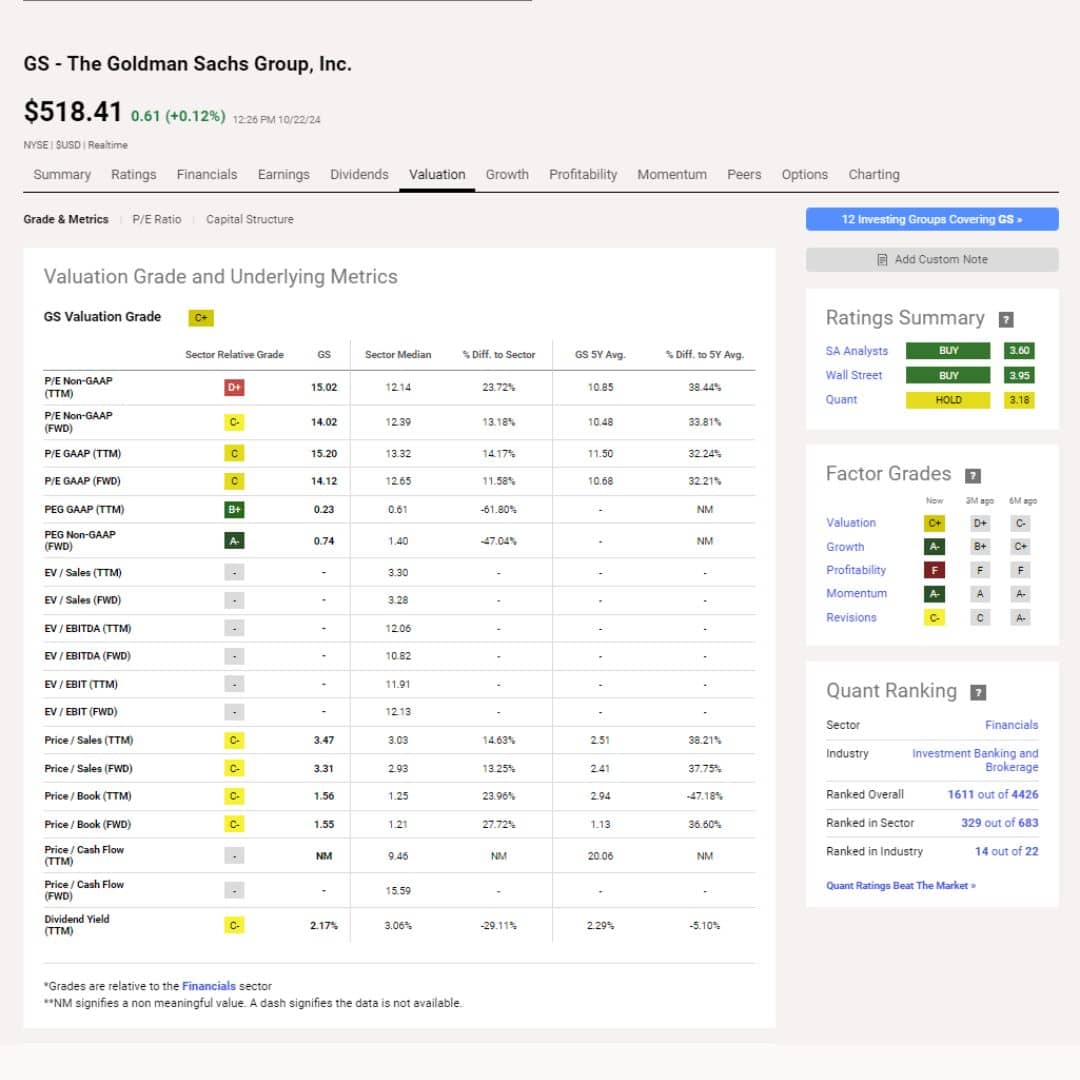Click the C- grade badge for Price / Book (FWD)
The image size is (1080, 1080).
[234, 824]
